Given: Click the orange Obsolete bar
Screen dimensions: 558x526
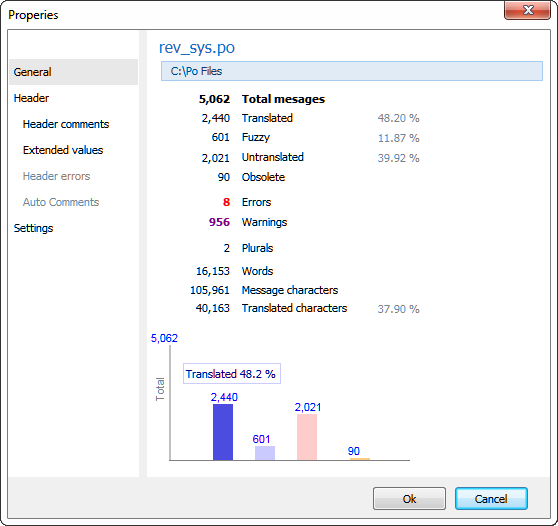Looking at the screenshot, I should tap(360, 459).
